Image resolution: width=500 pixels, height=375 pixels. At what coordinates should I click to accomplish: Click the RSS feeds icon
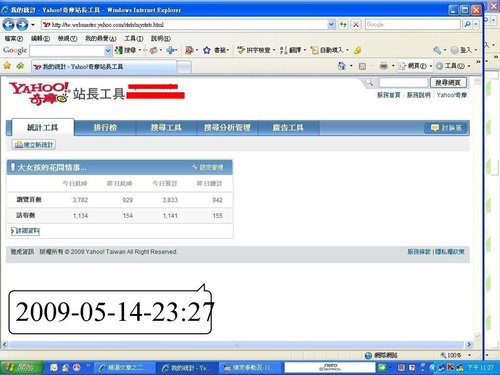[x=362, y=66]
